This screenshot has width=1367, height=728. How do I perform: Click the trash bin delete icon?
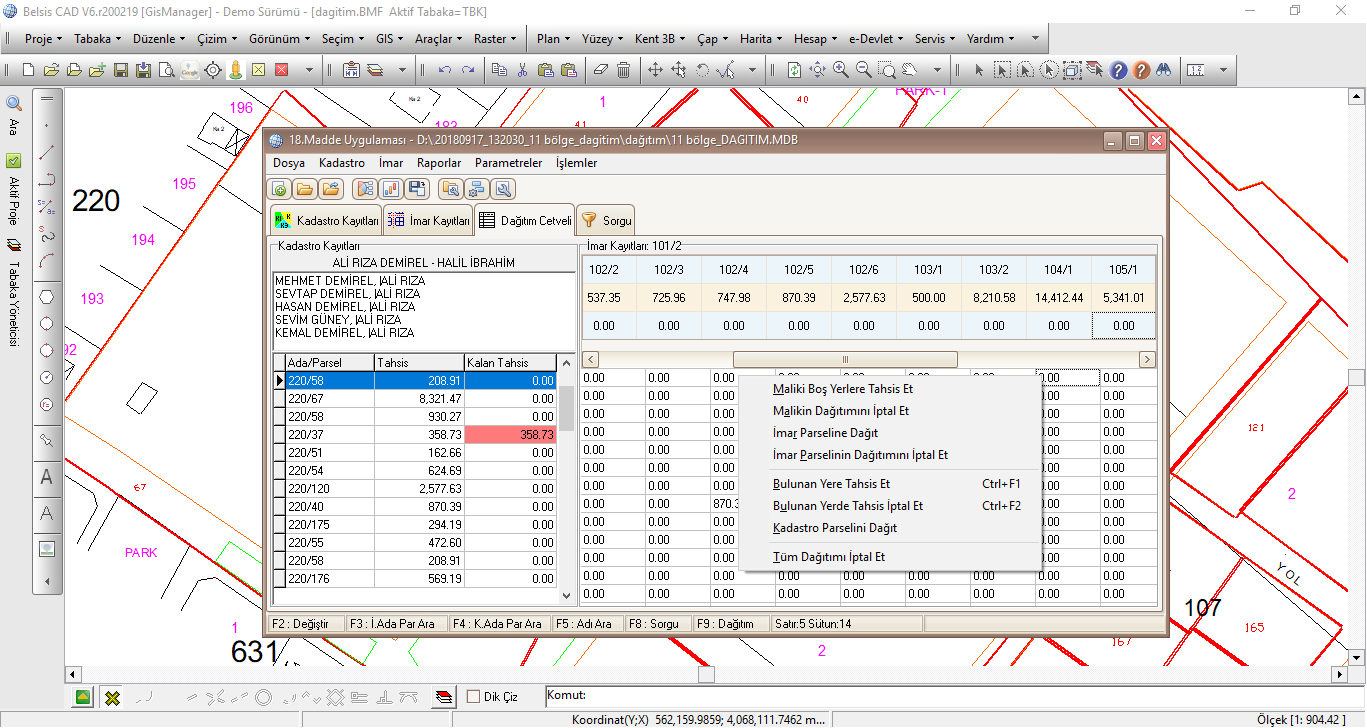[623, 70]
